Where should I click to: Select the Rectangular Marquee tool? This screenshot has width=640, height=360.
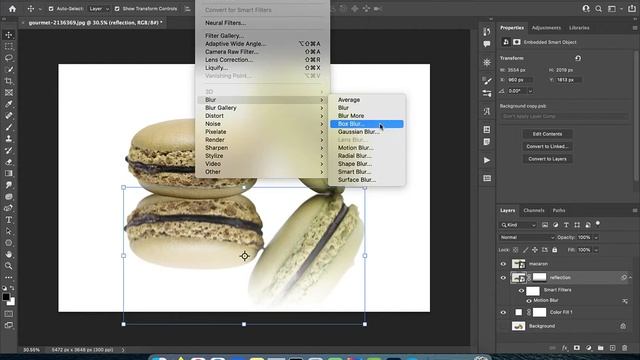tap(9, 47)
